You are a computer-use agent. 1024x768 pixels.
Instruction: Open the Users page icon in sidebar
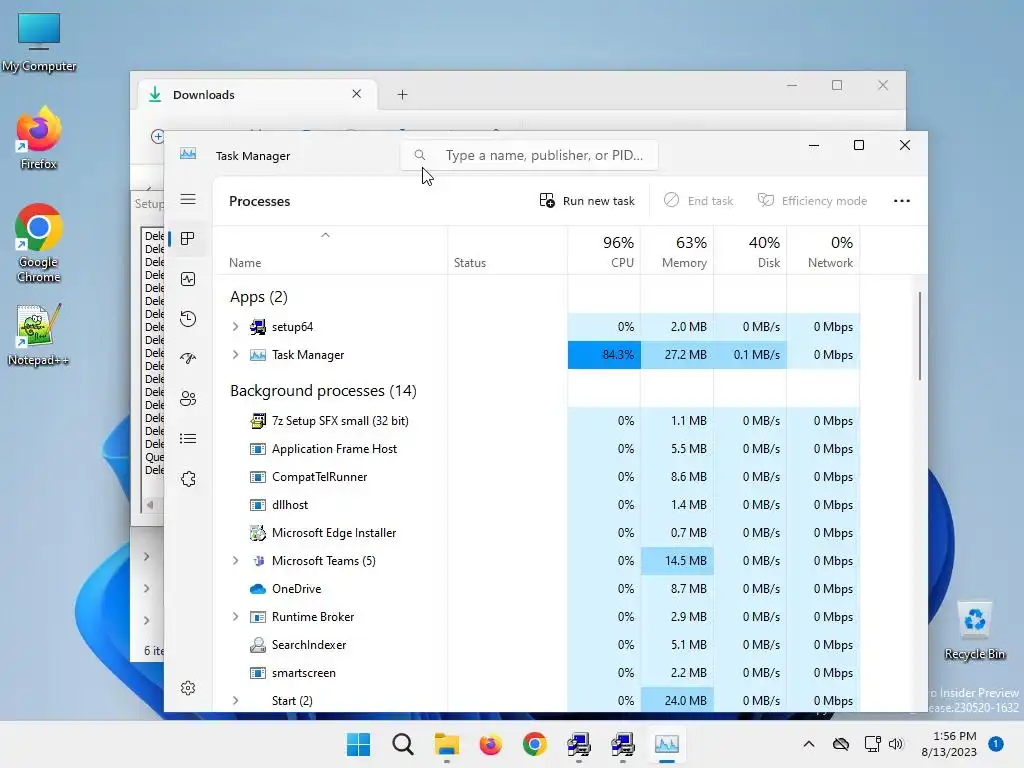pos(188,398)
